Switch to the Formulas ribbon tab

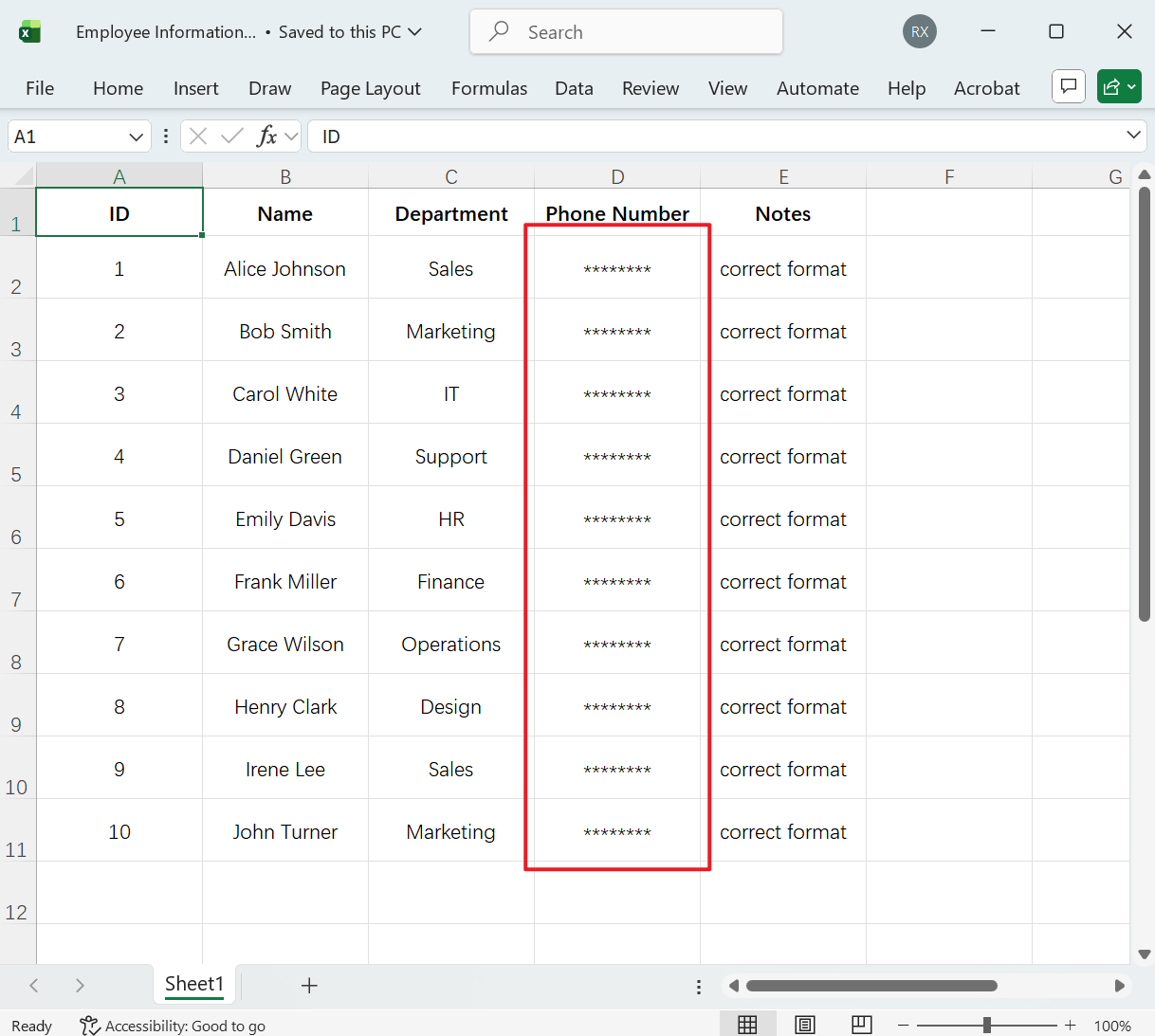pyautogui.click(x=489, y=87)
